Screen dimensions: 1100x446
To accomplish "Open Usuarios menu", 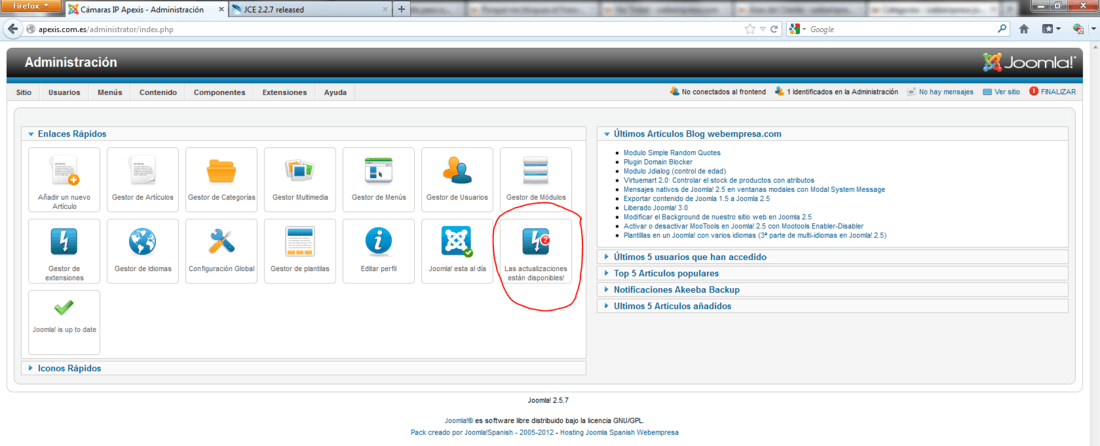I will [64, 93].
